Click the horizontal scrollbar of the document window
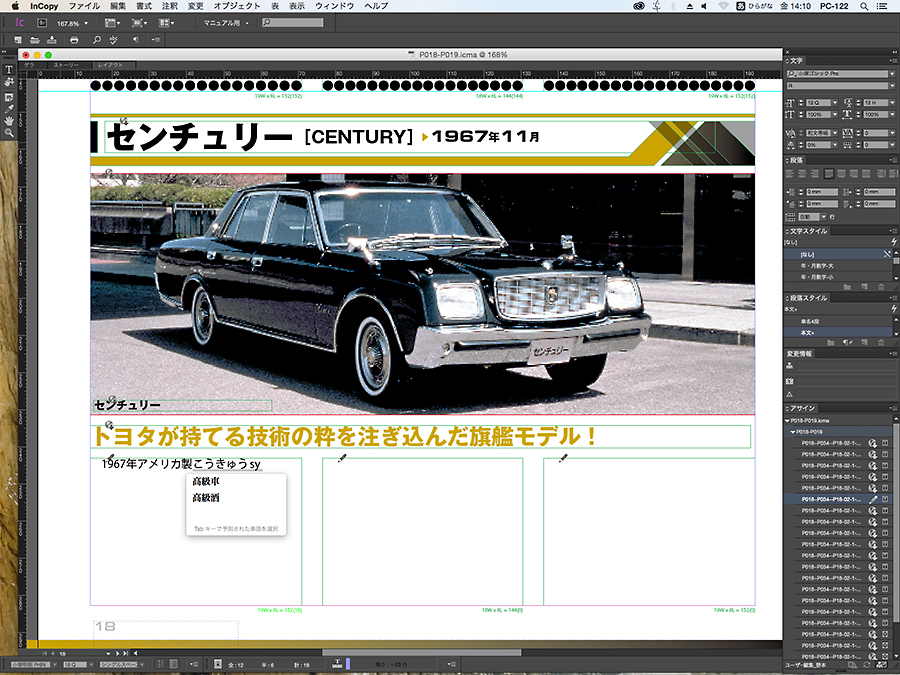 pos(421,653)
